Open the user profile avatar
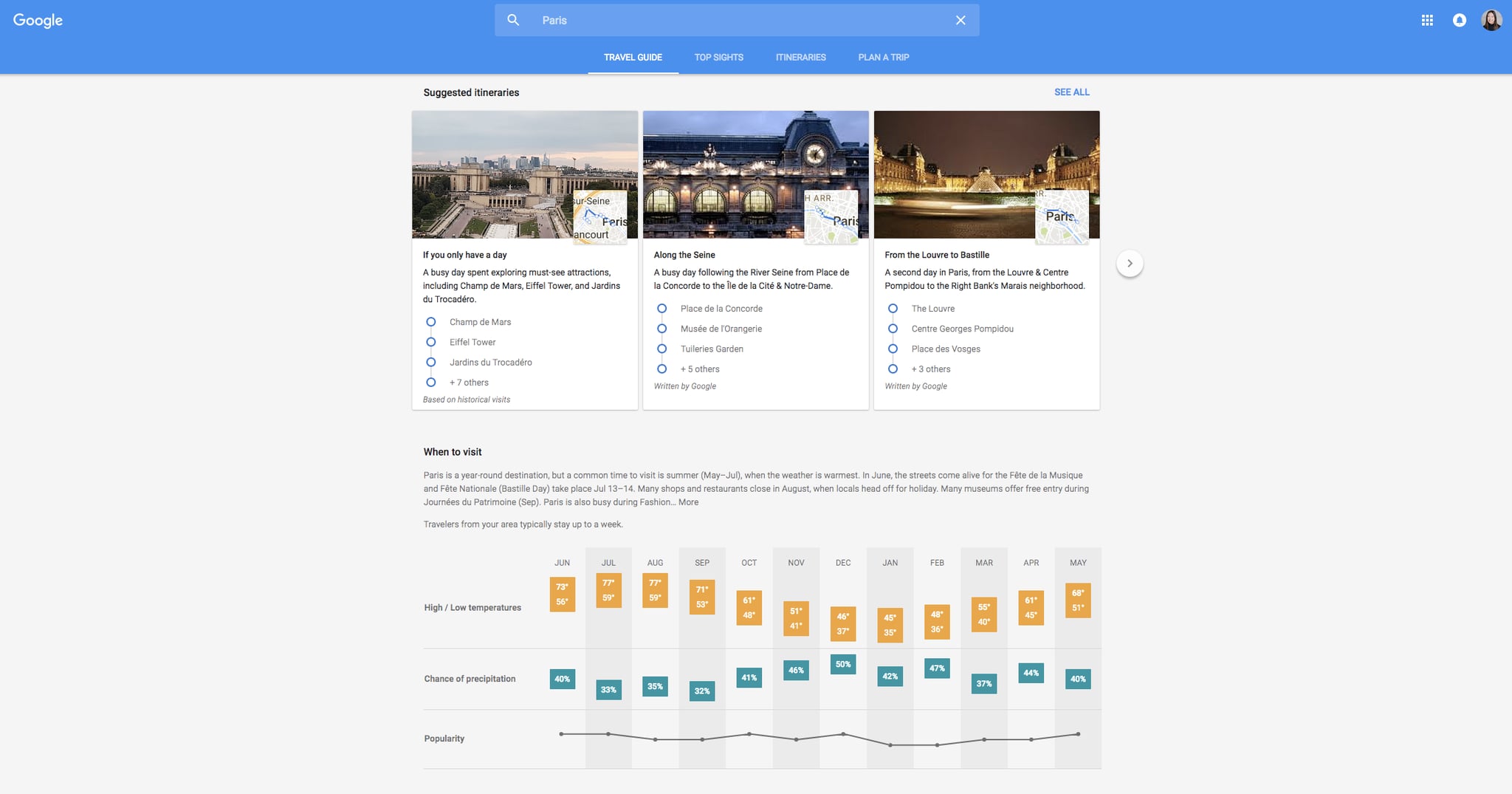The height and width of the screenshot is (794, 1512). [1491, 20]
